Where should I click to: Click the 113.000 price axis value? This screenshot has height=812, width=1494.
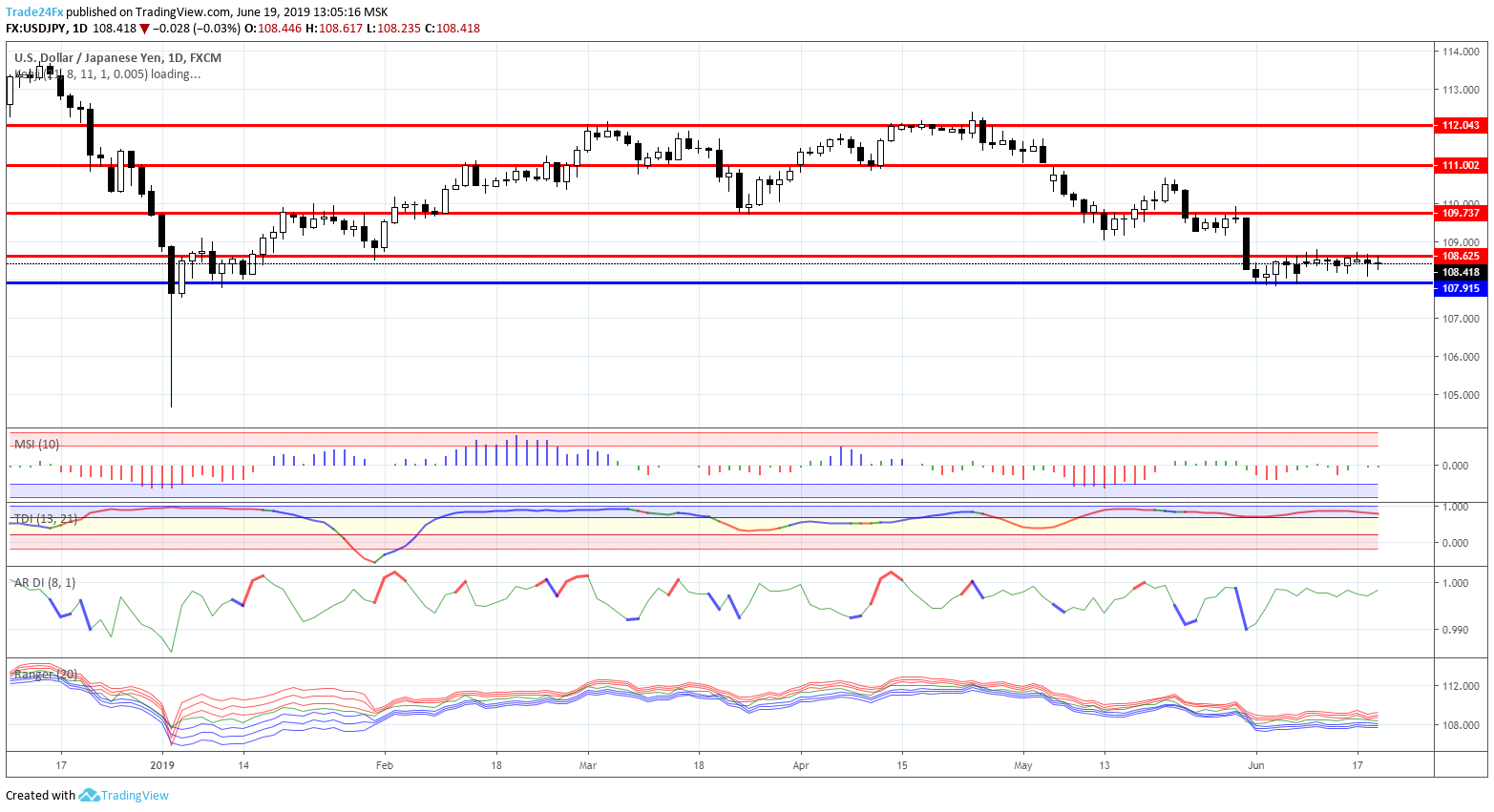point(1461,90)
